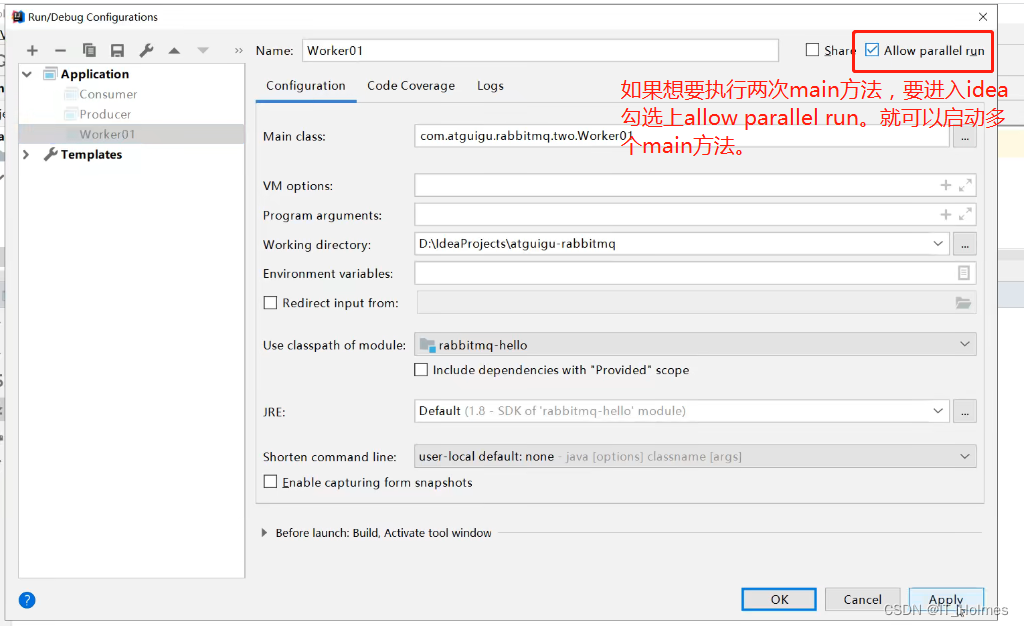Expand the Templates tree node
The image size is (1024, 626).
(x=26, y=154)
